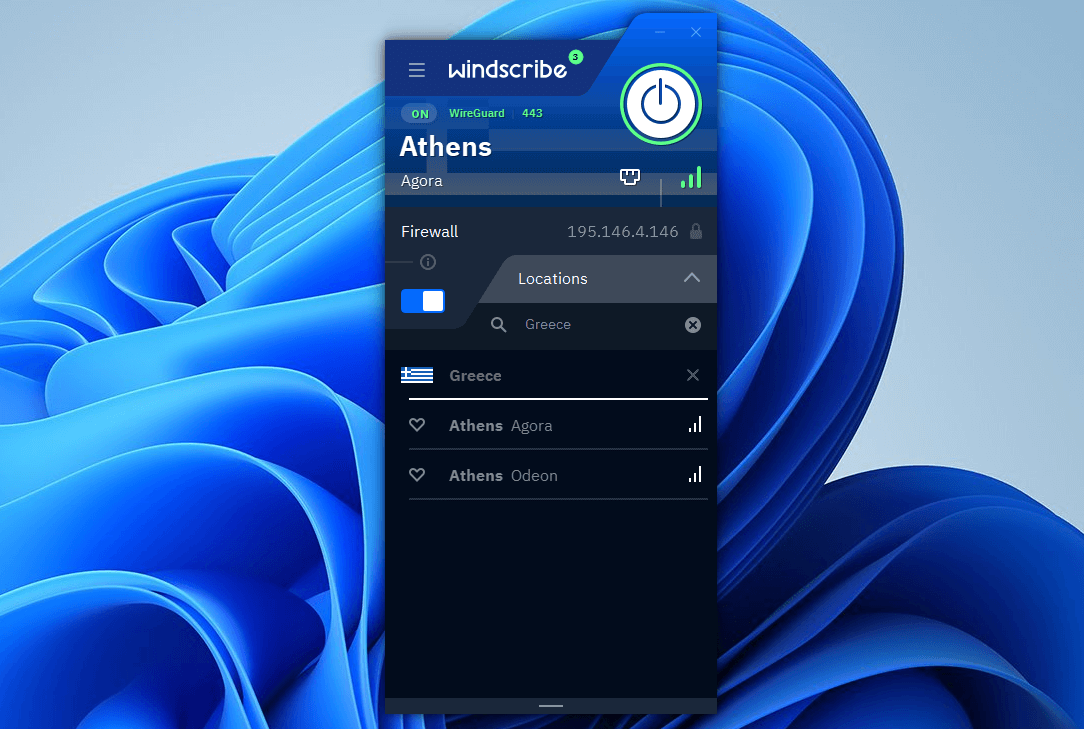Screen dimensions: 1084x729
Task: Collapse the Locations panel
Action: pyautogui.click(x=691, y=278)
